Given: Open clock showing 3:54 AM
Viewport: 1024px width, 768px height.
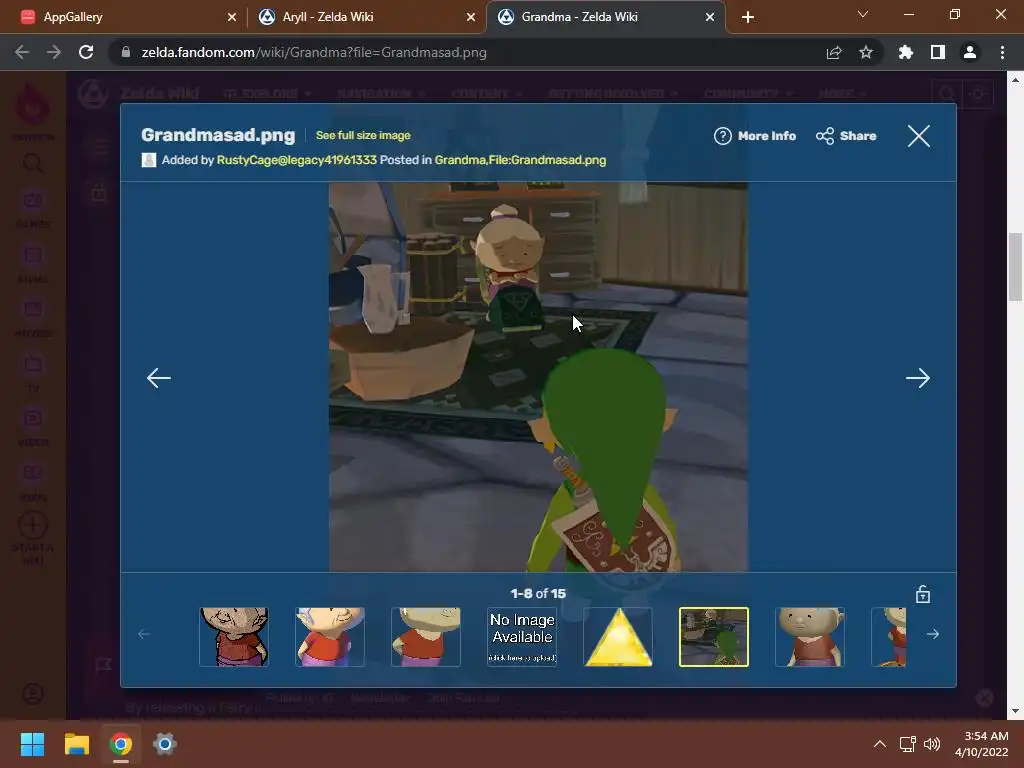Looking at the screenshot, I should (982, 744).
